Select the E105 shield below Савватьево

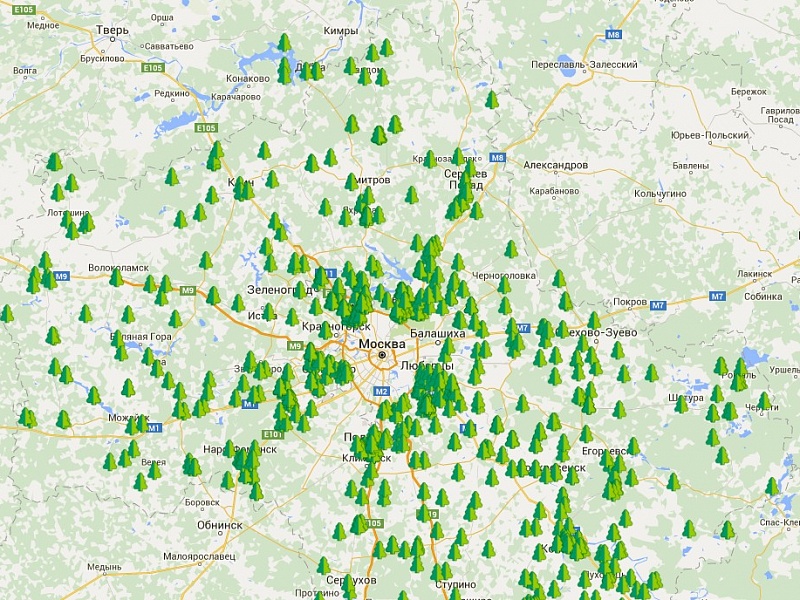[x=153, y=67]
